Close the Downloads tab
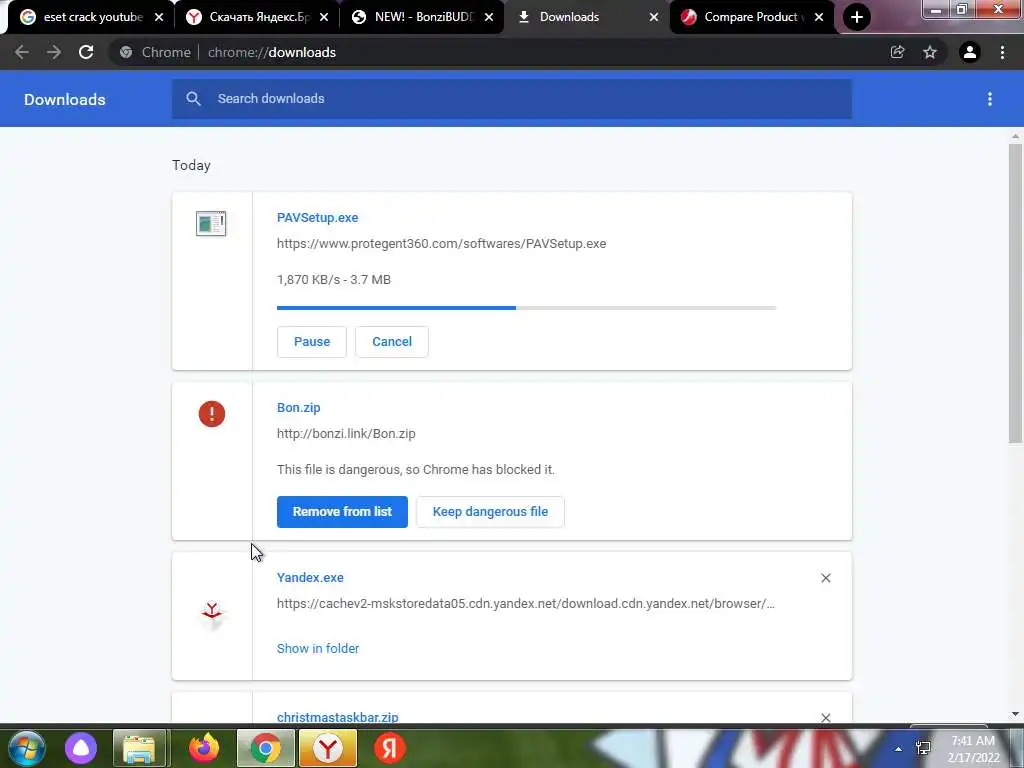This screenshot has height=768, width=1024. pyautogui.click(x=654, y=17)
